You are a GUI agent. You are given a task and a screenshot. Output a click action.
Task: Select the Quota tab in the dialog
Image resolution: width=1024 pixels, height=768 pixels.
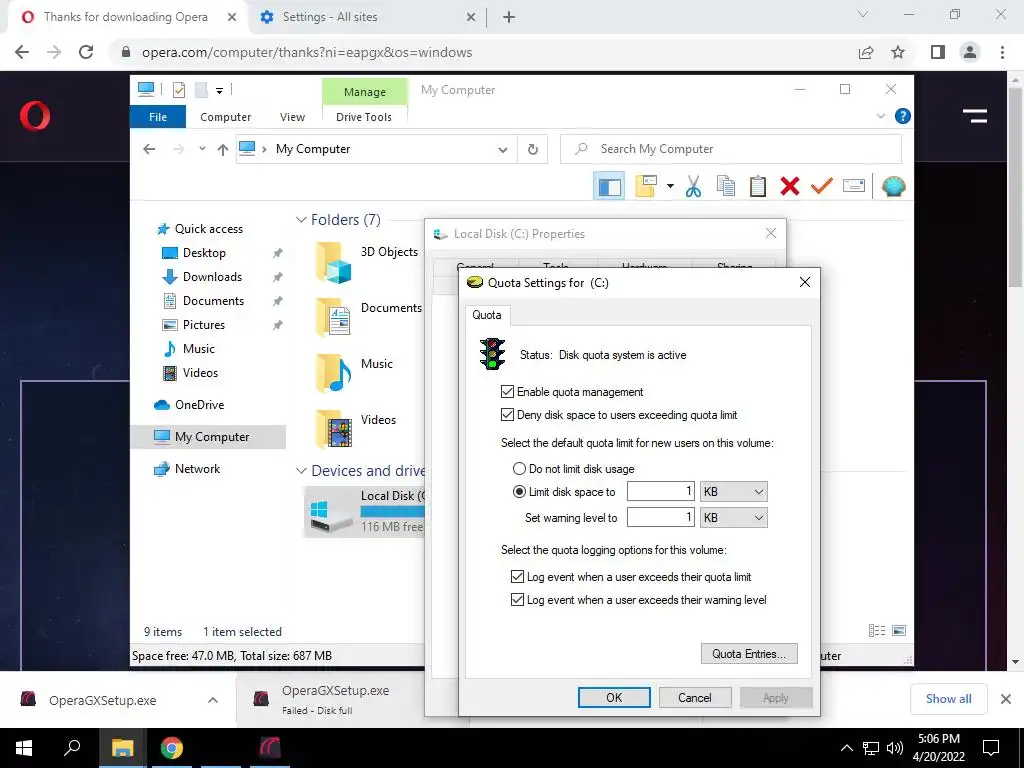click(x=487, y=315)
